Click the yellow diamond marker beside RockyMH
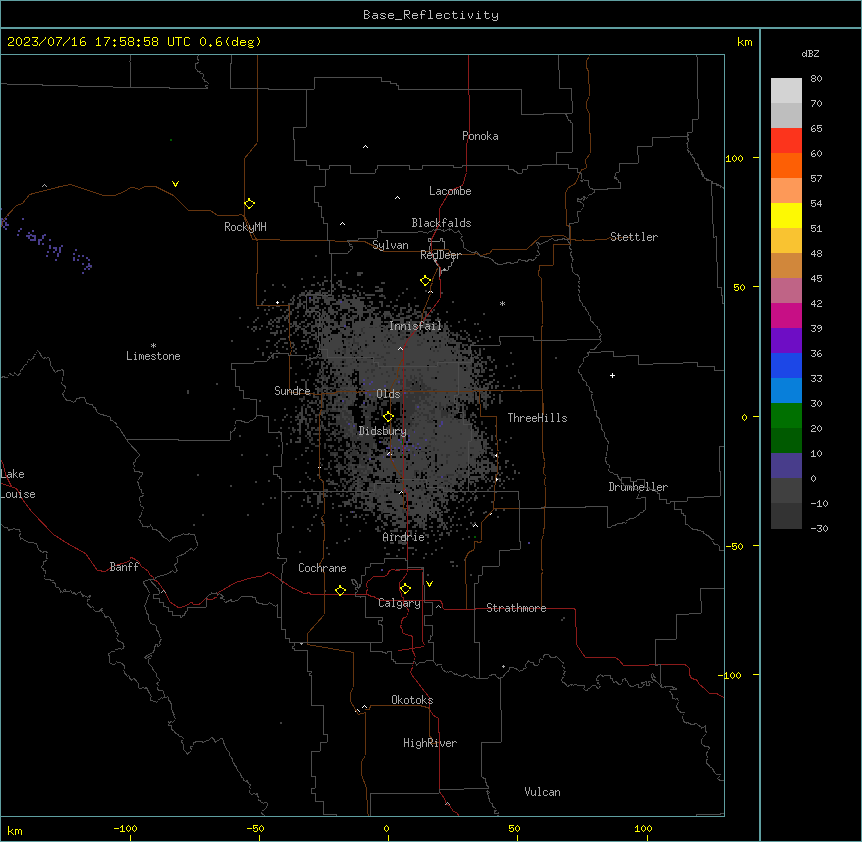The image size is (862, 842). tap(249, 204)
